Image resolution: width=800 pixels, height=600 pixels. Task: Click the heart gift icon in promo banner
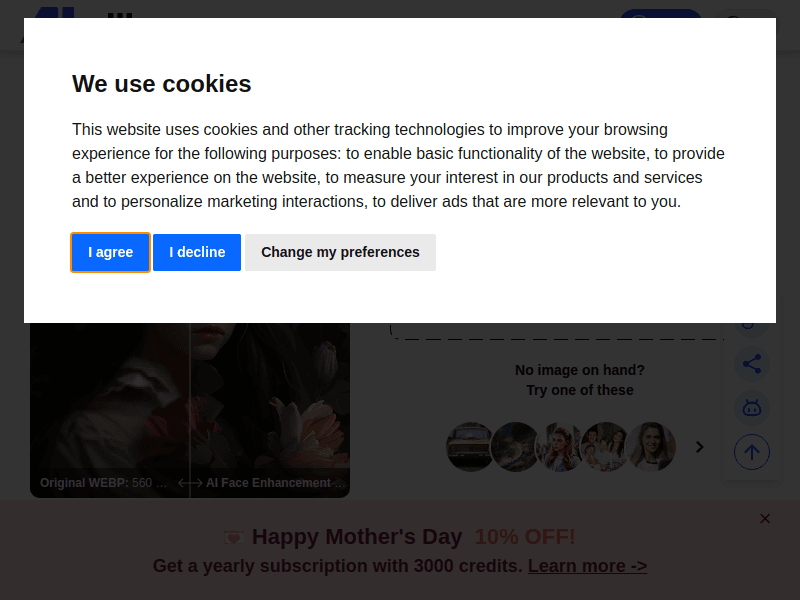(x=234, y=537)
